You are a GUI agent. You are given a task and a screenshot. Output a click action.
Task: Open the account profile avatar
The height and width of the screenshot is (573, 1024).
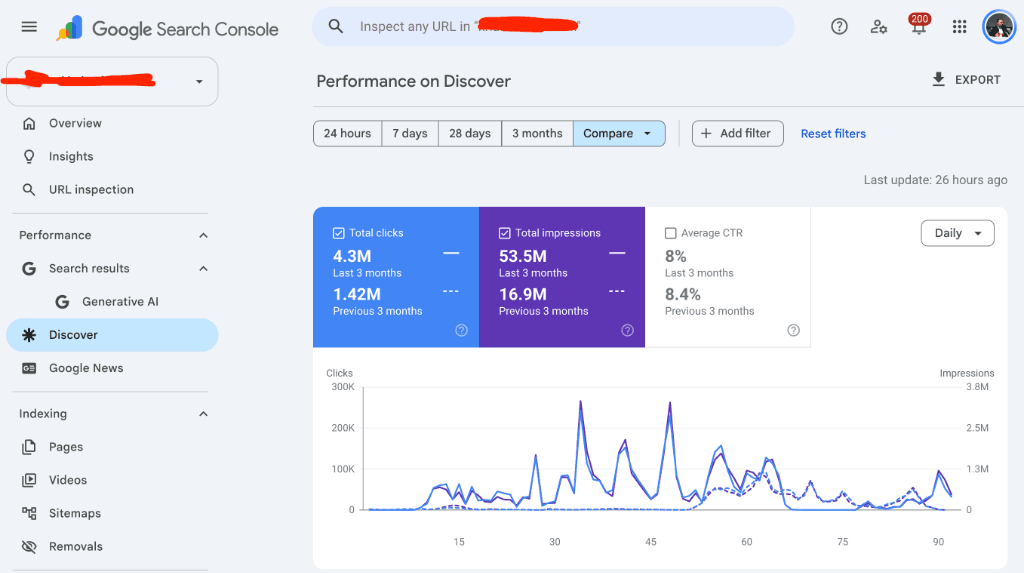point(999,27)
